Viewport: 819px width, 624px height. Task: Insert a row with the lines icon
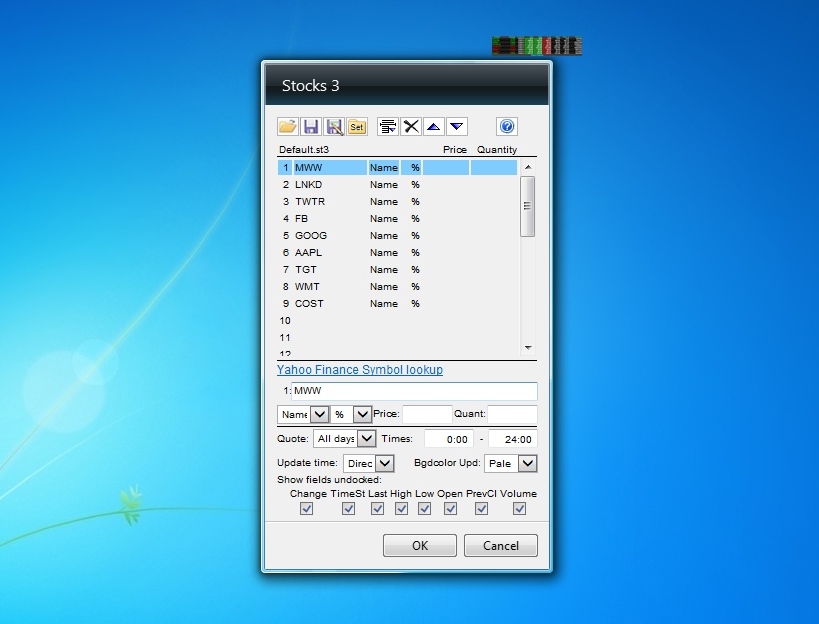pos(388,126)
